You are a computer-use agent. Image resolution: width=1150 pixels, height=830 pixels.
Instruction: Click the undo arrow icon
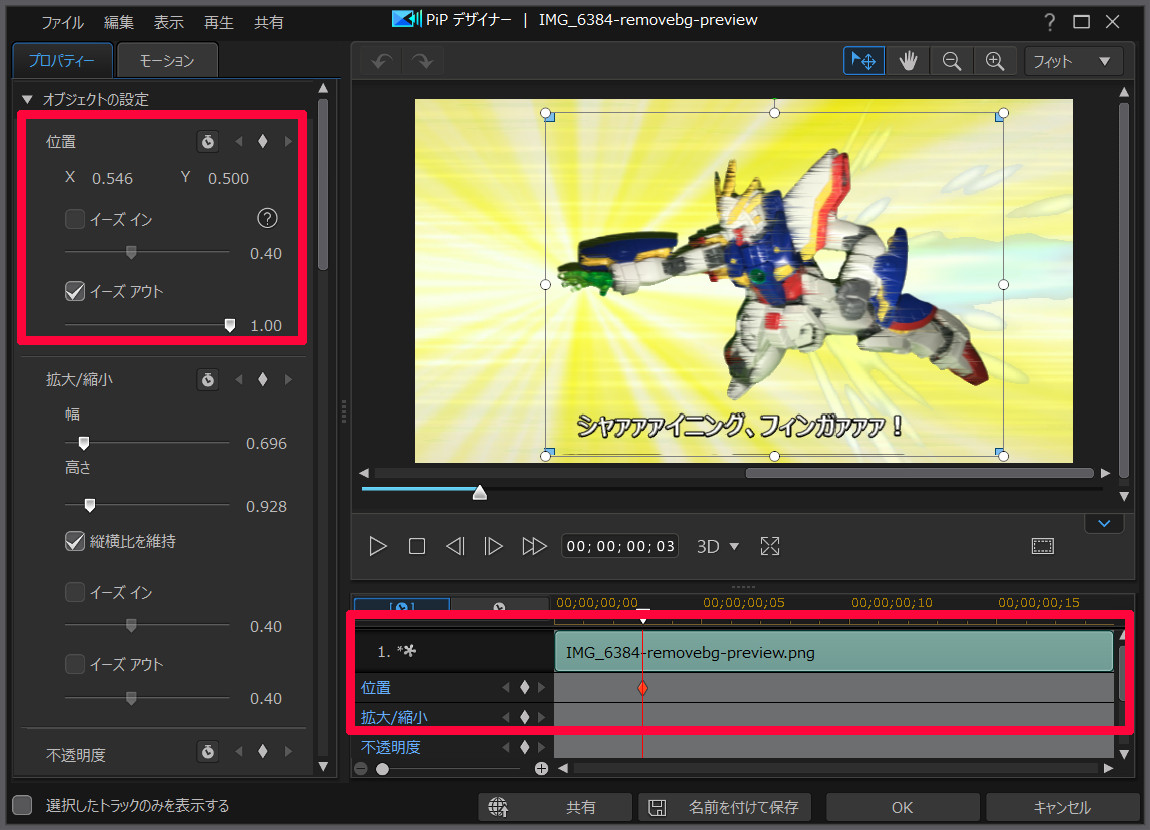point(381,61)
